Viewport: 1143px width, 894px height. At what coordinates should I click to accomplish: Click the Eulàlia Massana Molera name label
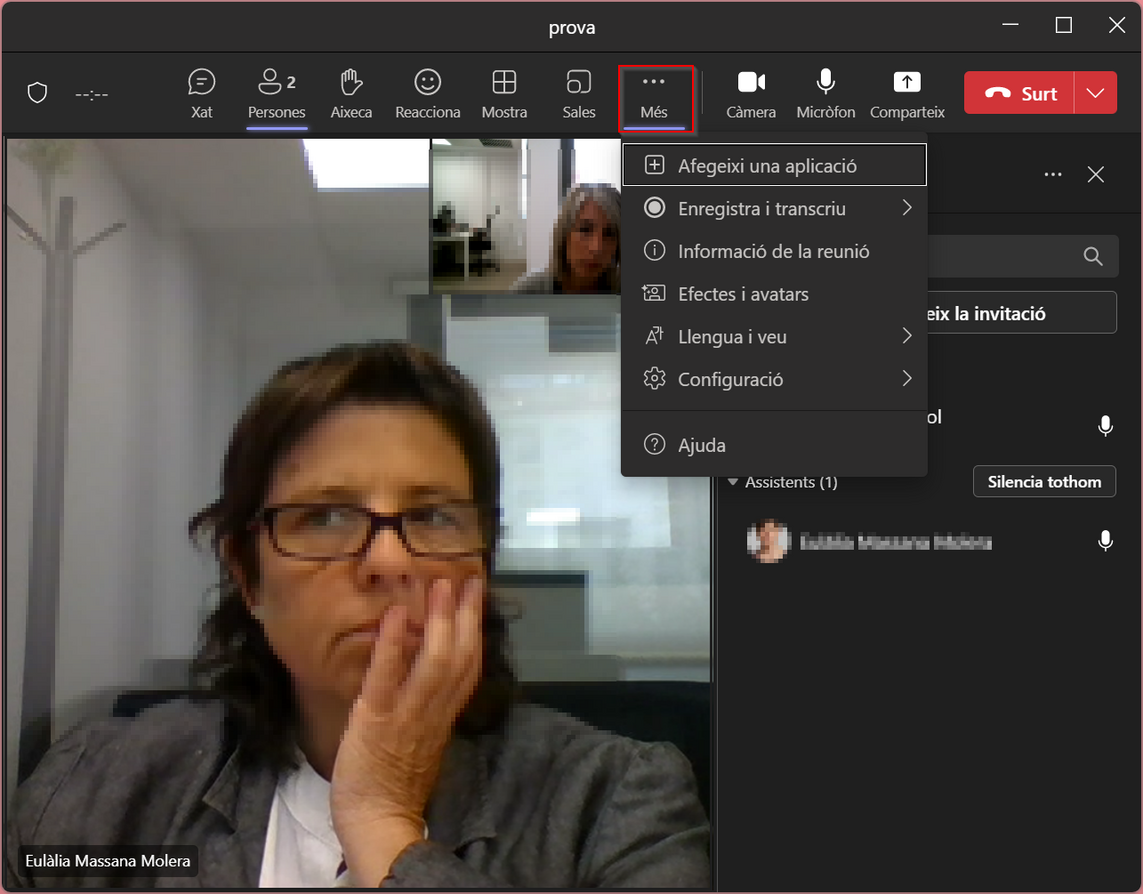point(108,860)
